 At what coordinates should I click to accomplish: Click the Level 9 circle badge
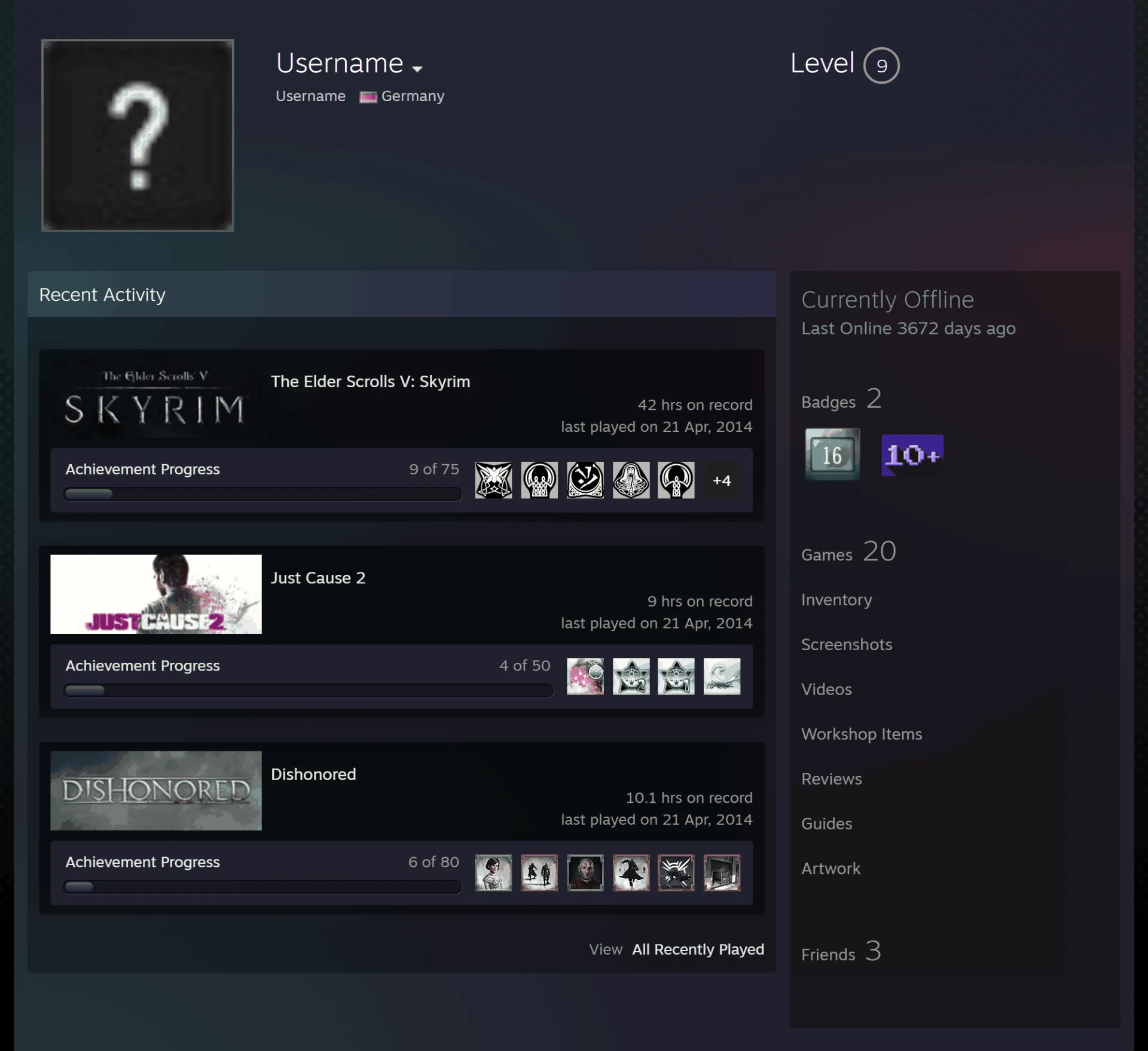tap(881, 65)
